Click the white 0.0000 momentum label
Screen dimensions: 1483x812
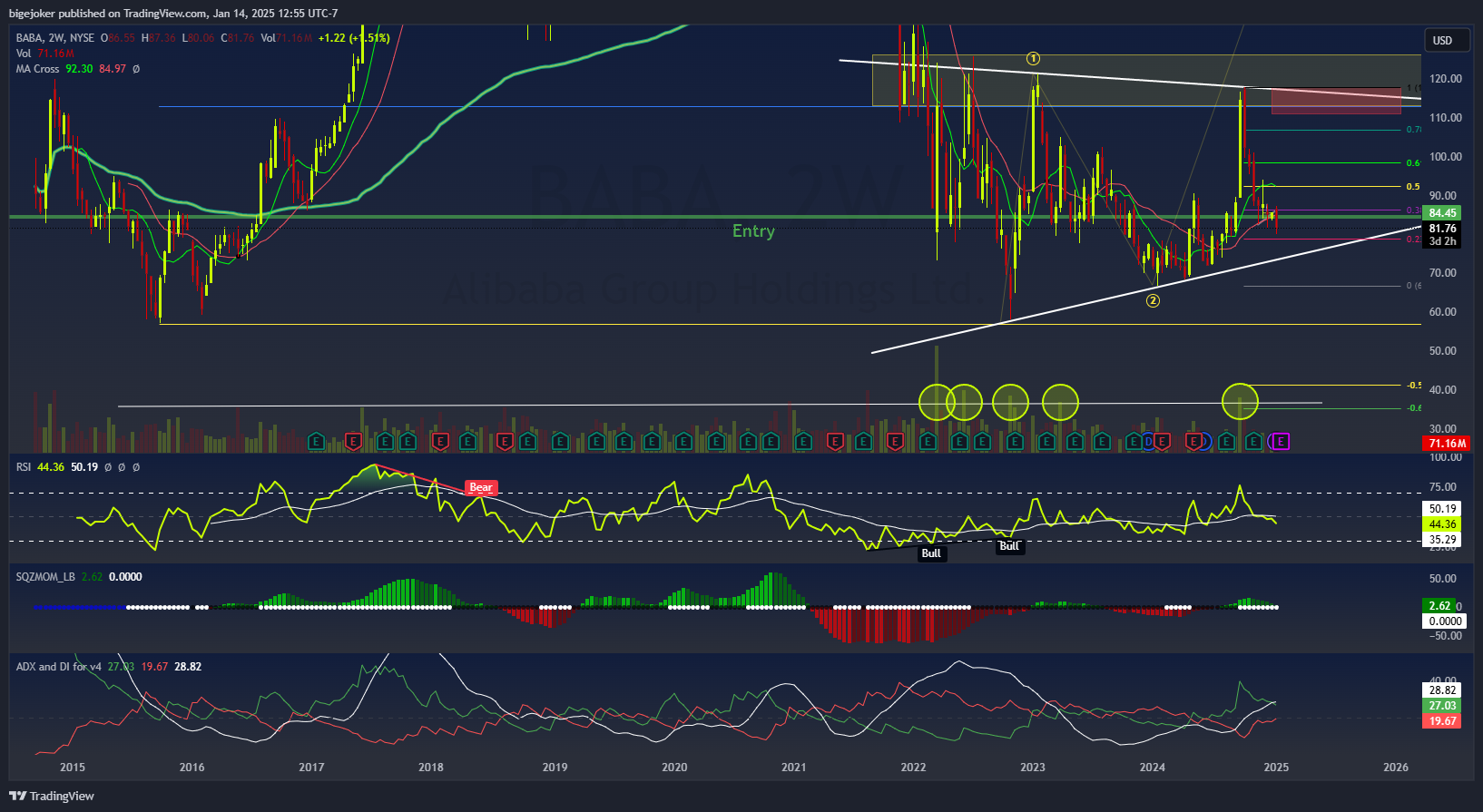tap(1445, 621)
